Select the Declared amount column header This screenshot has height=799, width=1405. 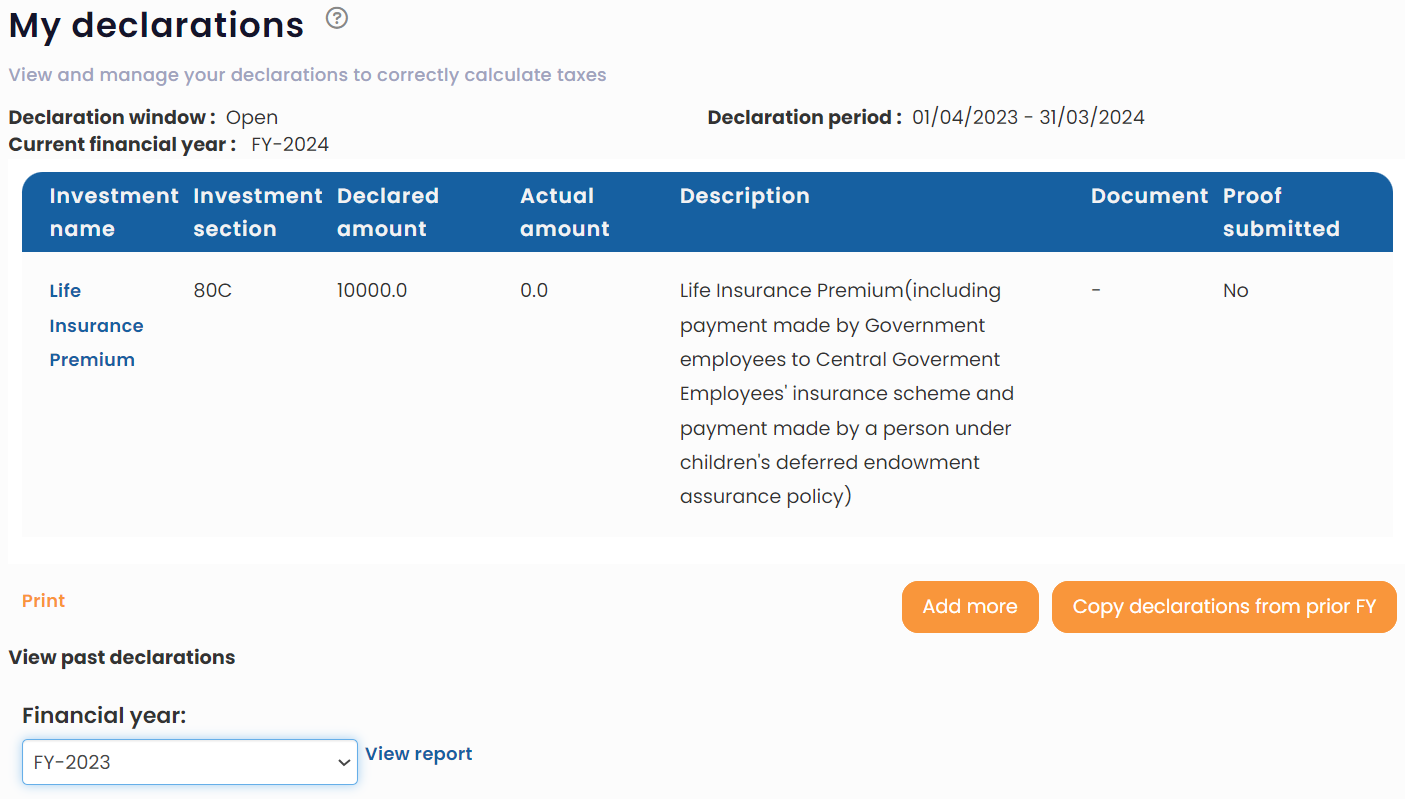tap(387, 212)
